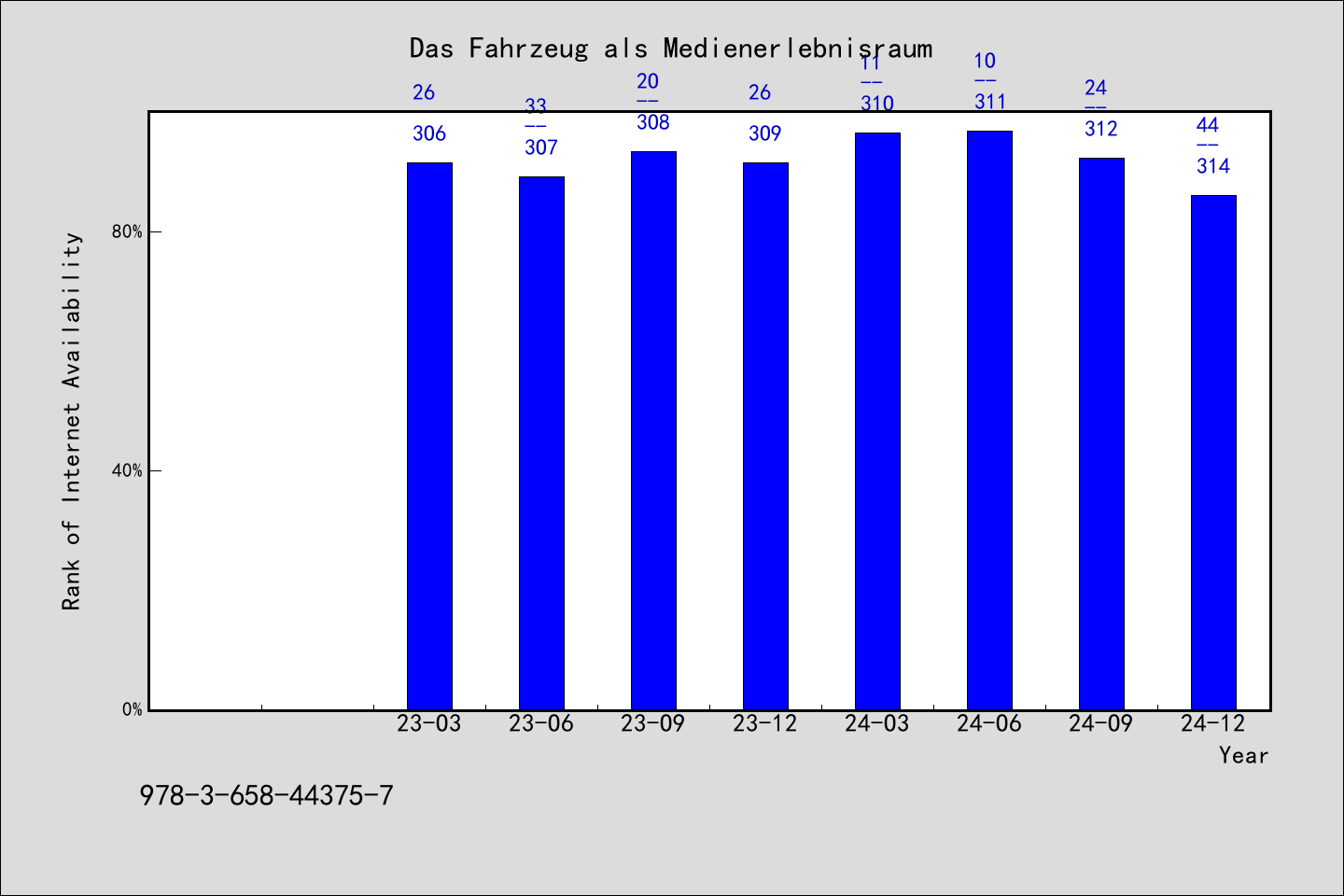Click the 24-12 axis label

[x=1213, y=724]
